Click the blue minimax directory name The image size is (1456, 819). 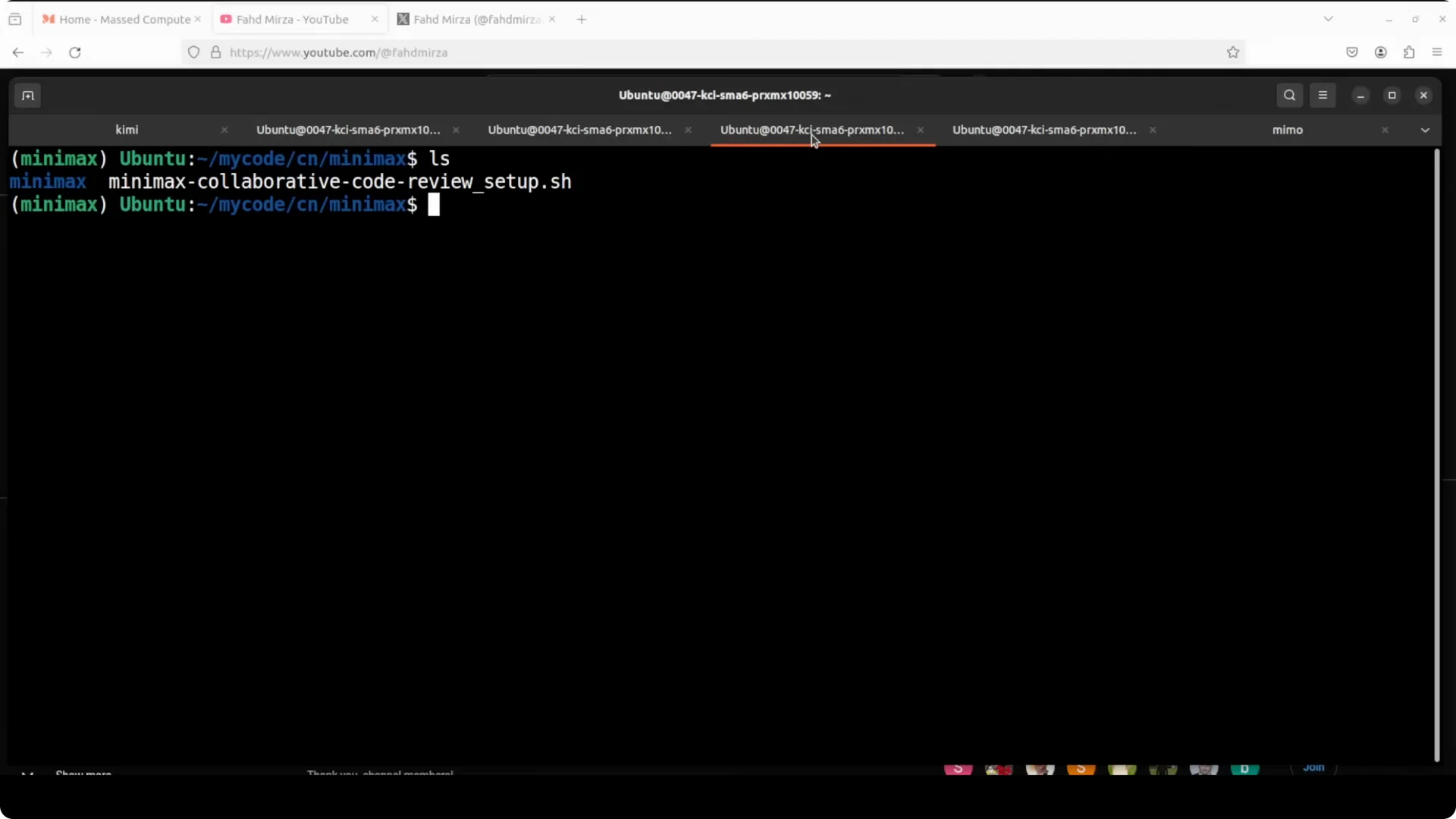coord(48,182)
